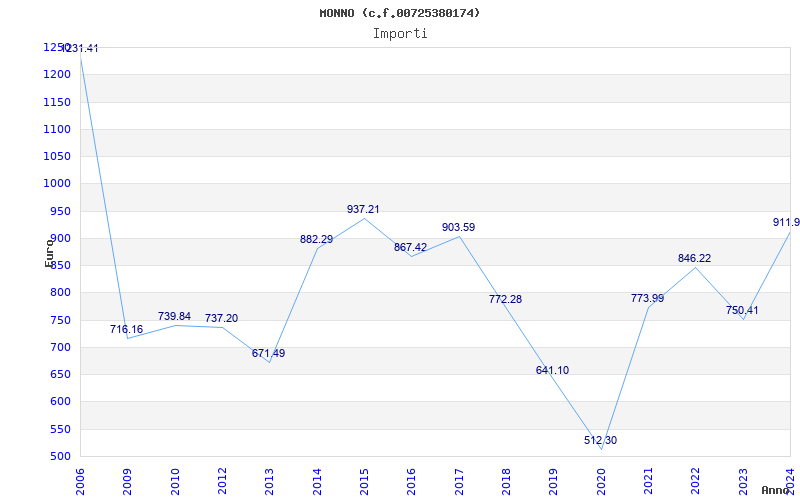Screen dimensions: 800x500
Task: Click the 1150 y-axis tick label
Action: click(x=57, y=102)
